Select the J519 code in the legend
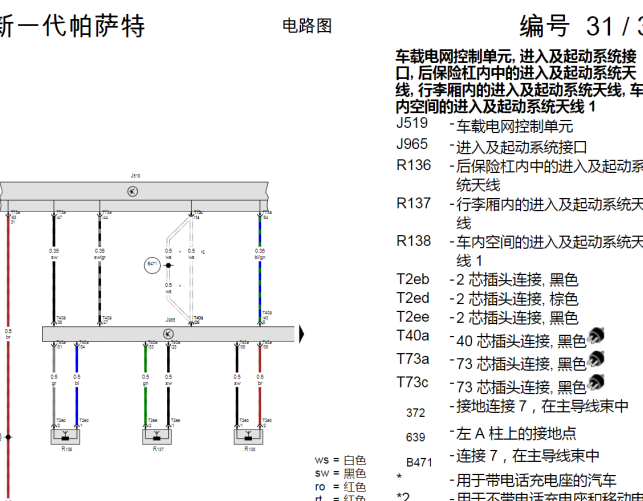643x501 pixels. click(x=412, y=123)
